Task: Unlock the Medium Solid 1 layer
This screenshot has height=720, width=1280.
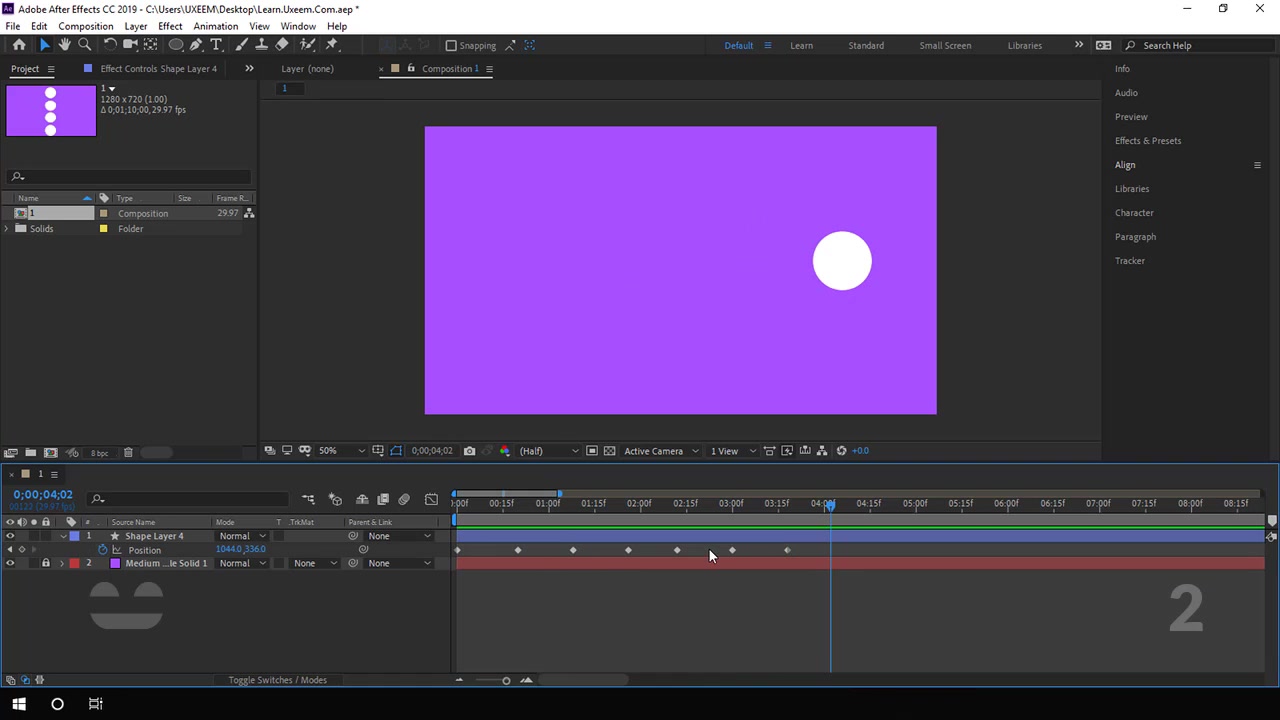Action: (x=45, y=563)
